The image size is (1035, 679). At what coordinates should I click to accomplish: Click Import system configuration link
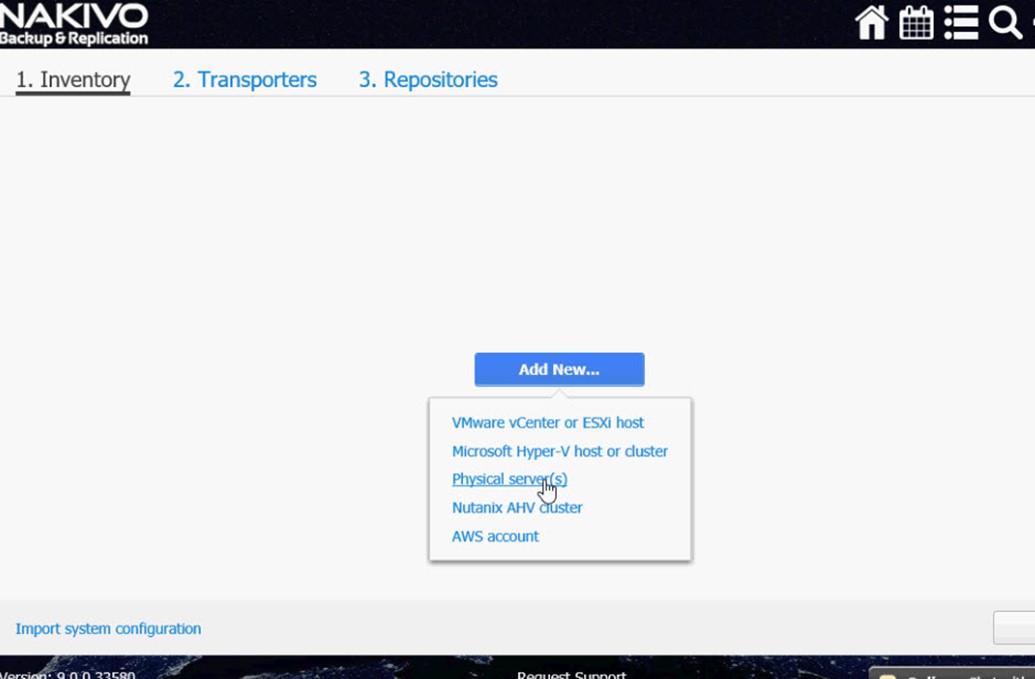[108, 629]
